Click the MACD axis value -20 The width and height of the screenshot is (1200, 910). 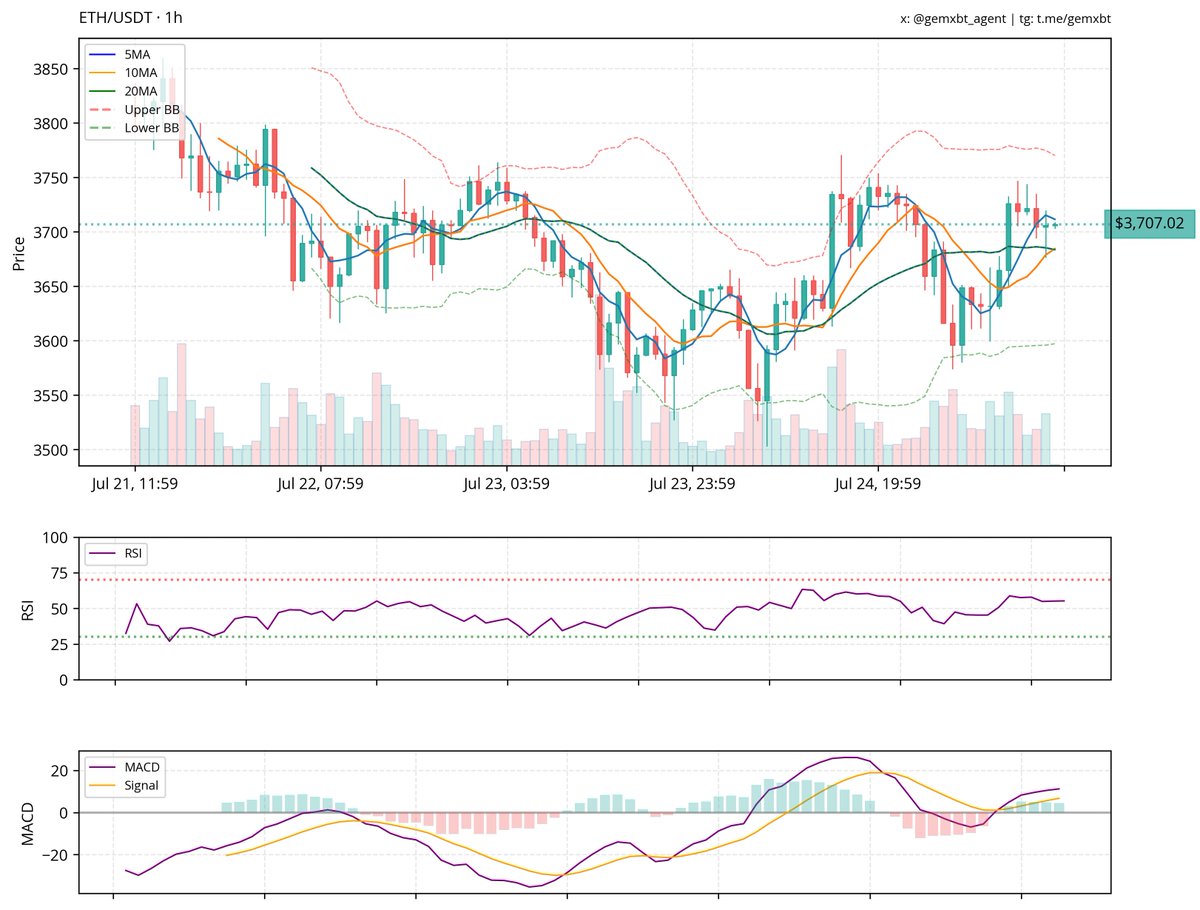coord(54,855)
